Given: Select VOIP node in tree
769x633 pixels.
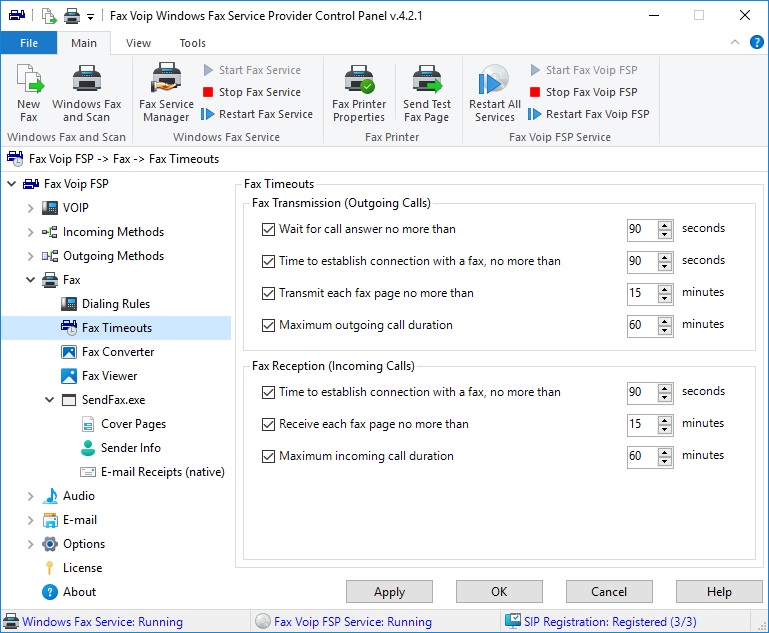Looking at the screenshot, I should (76, 208).
